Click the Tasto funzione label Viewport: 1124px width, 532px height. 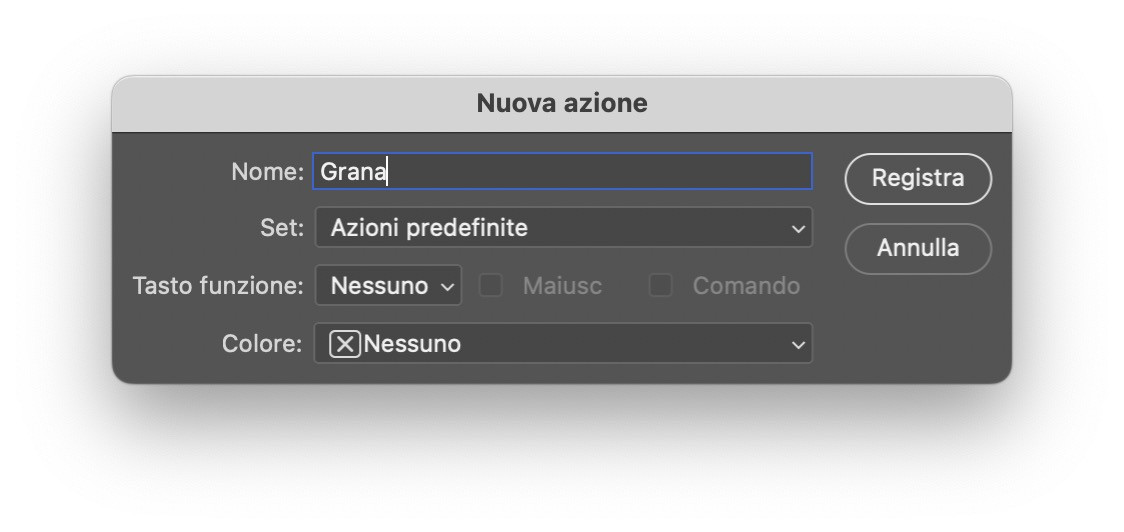pos(217,286)
